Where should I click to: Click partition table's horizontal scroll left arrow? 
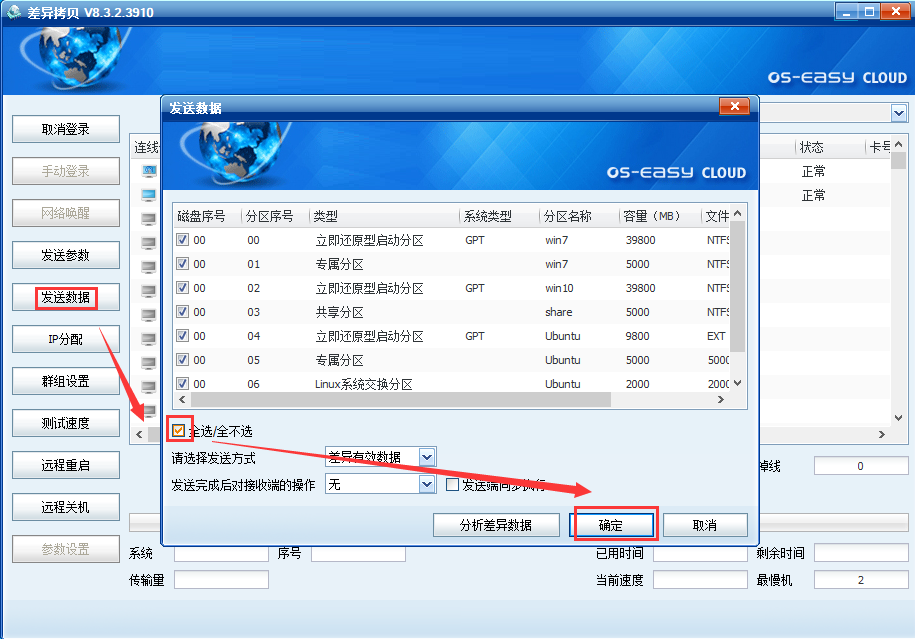pos(184,400)
